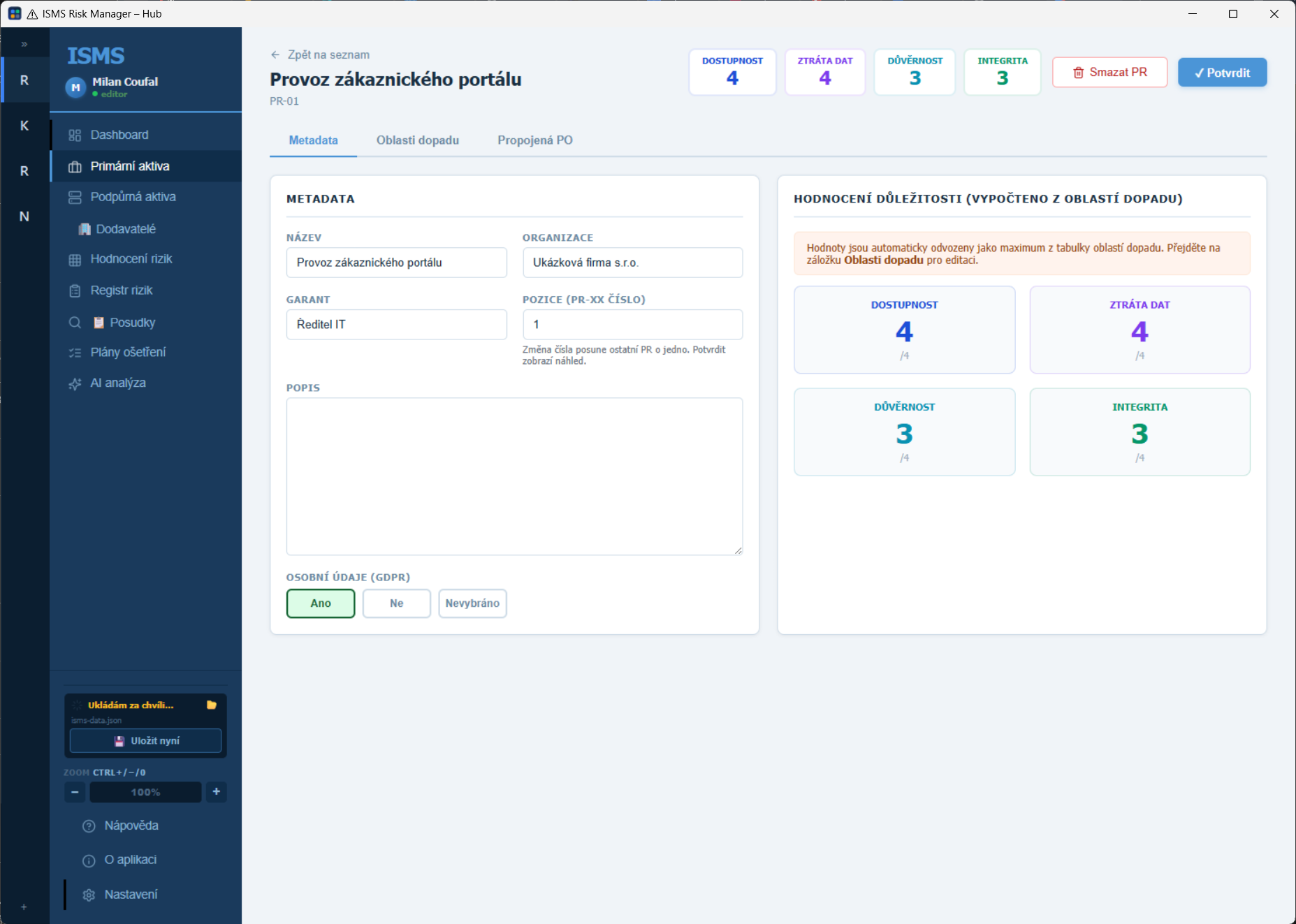The width and height of the screenshot is (1296, 924).
Task: Go to Plány ošetření section
Action: click(x=146, y=352)
